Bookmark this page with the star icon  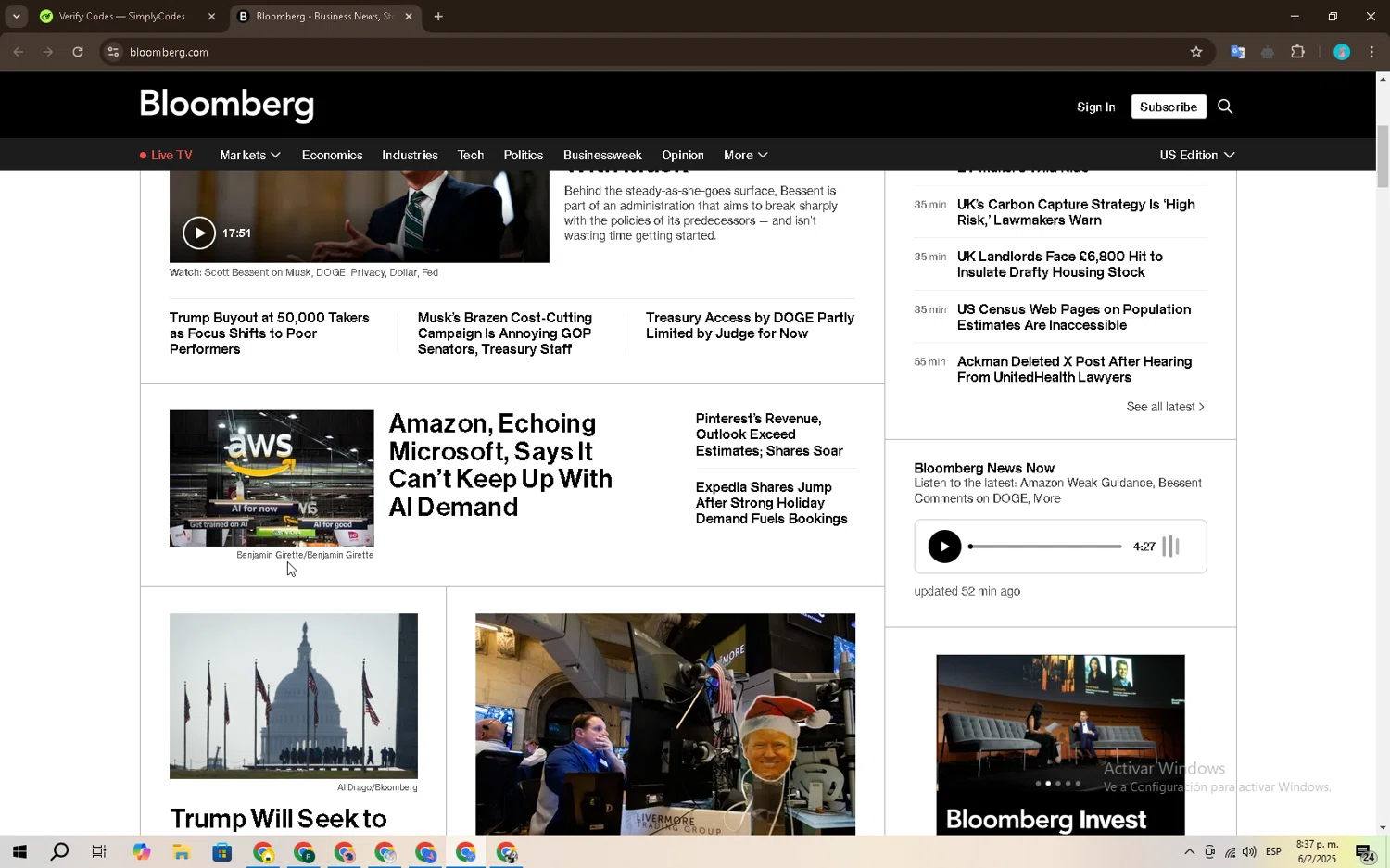tap(1196, 52)
